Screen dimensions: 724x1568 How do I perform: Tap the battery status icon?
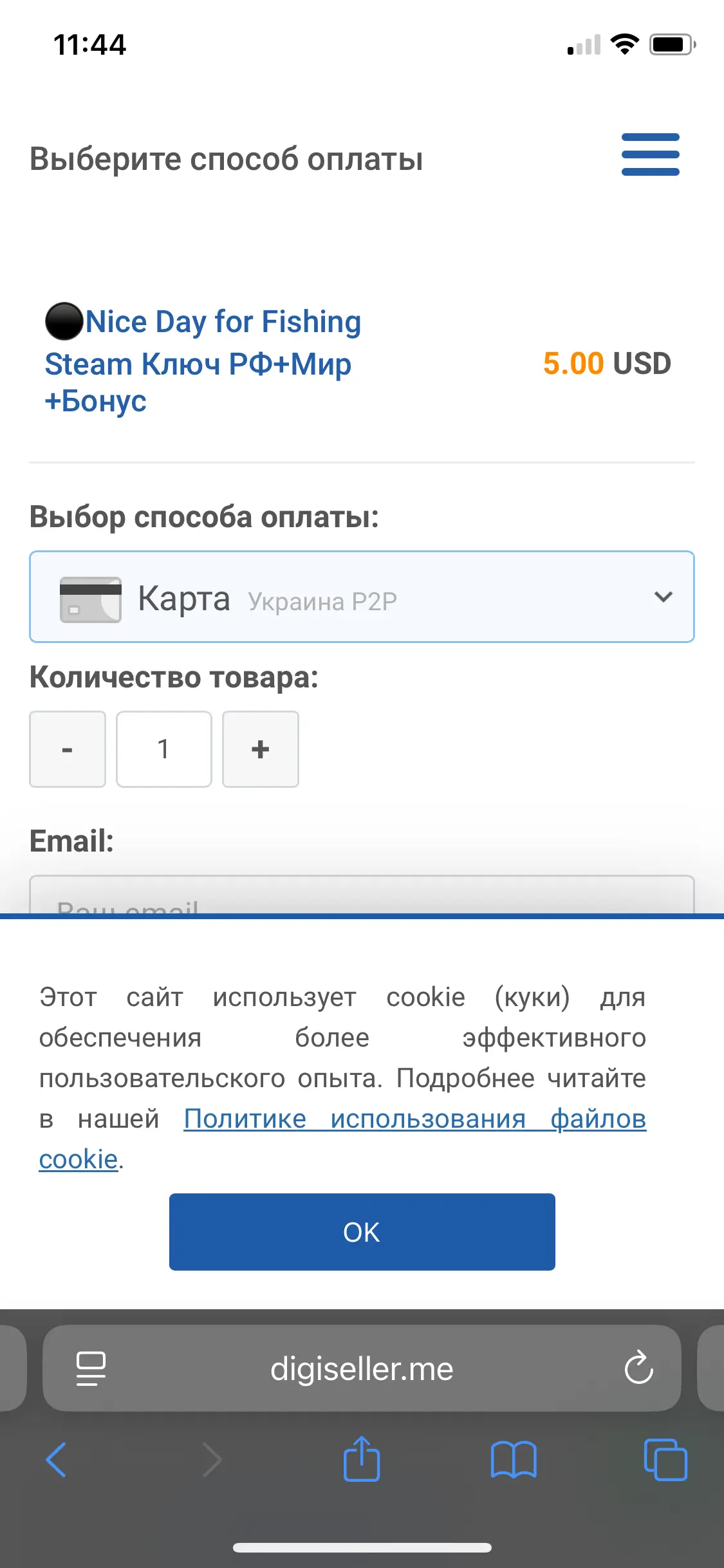coord(673,44)
